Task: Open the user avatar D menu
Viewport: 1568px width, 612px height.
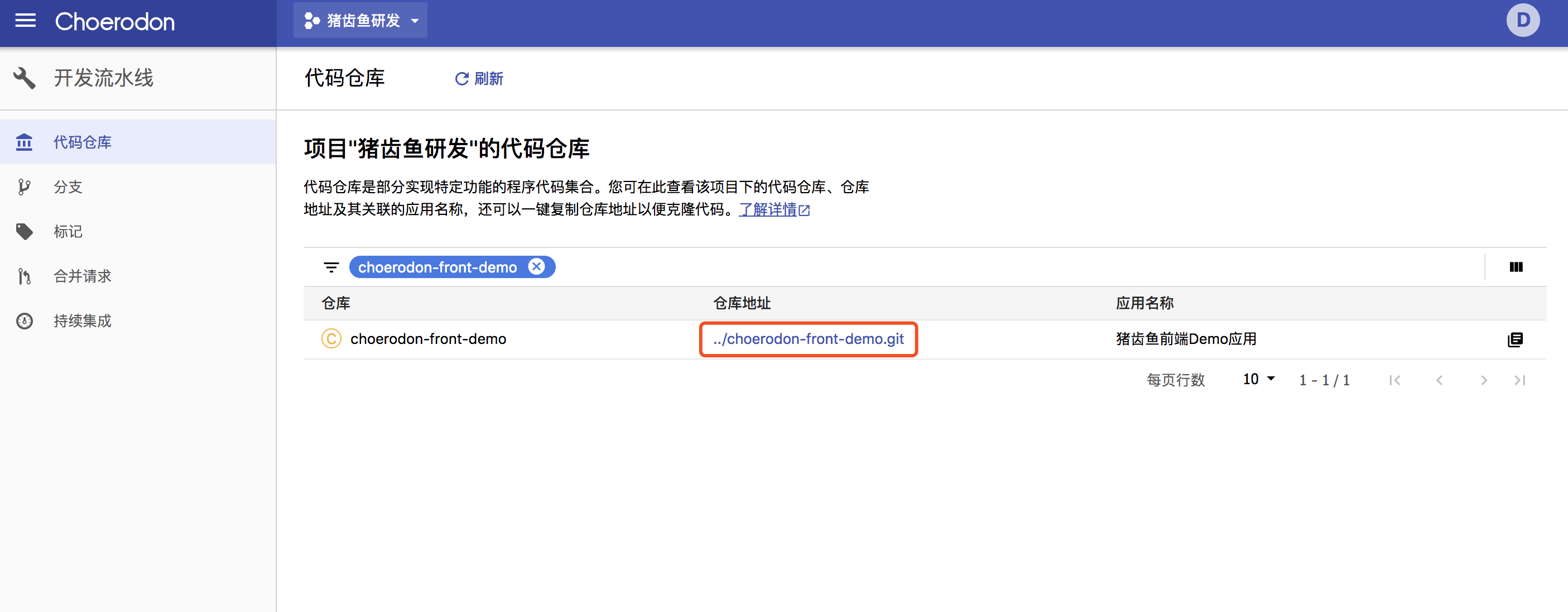Action: [x=1522, y=21]
